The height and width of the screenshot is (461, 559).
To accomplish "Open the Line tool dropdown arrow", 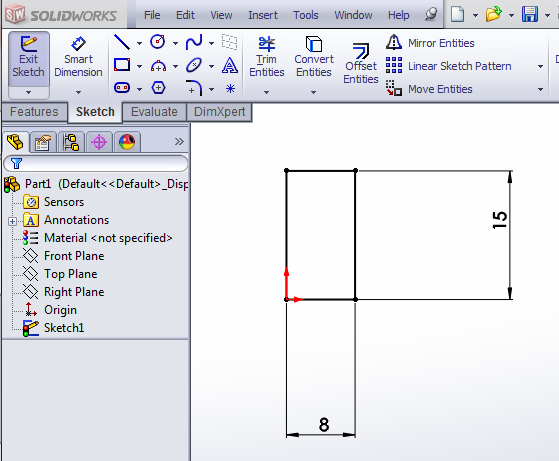I will [x=139, y=43].
